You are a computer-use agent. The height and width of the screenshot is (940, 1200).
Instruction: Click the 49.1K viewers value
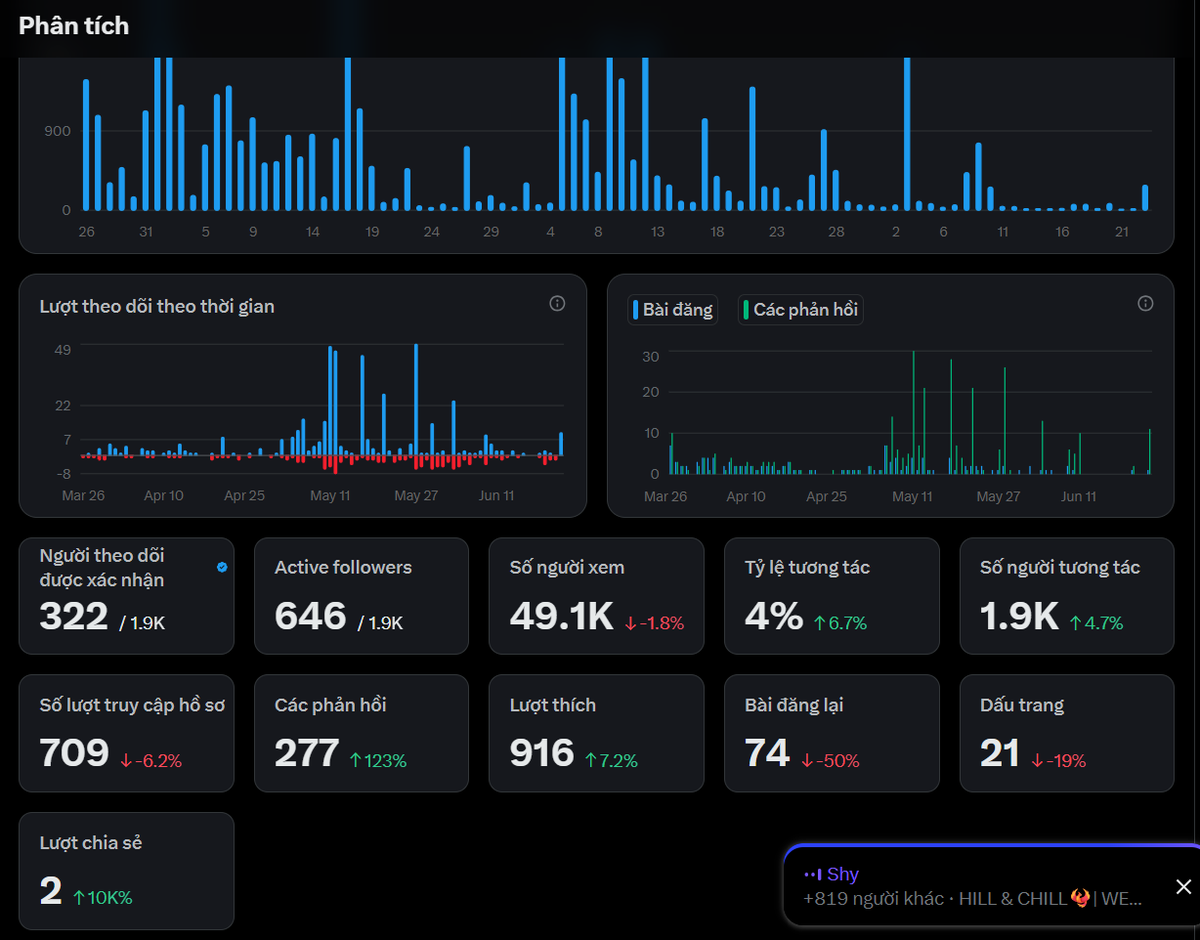(561, 616)
